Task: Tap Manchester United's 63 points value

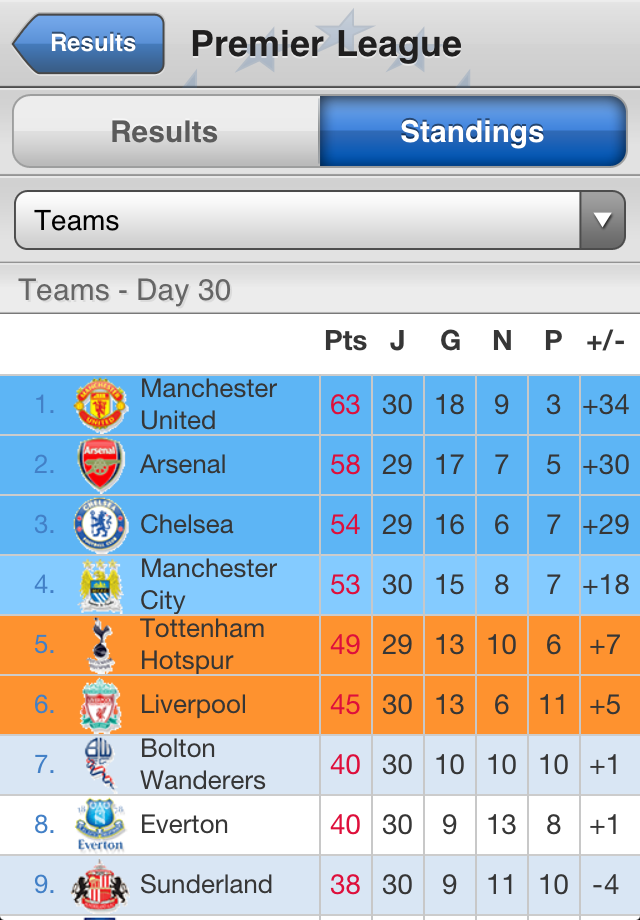Action: pos(346,405)
